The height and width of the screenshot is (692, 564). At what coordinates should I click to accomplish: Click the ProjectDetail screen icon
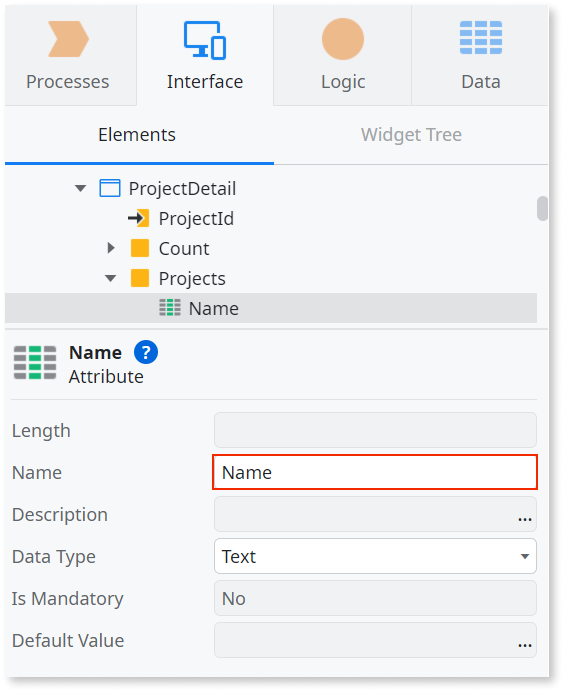coord(110,188)
